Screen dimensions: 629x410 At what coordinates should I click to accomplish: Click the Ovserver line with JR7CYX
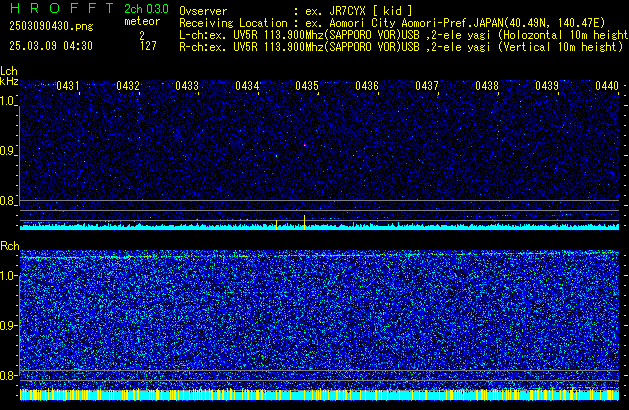[296, 11]
